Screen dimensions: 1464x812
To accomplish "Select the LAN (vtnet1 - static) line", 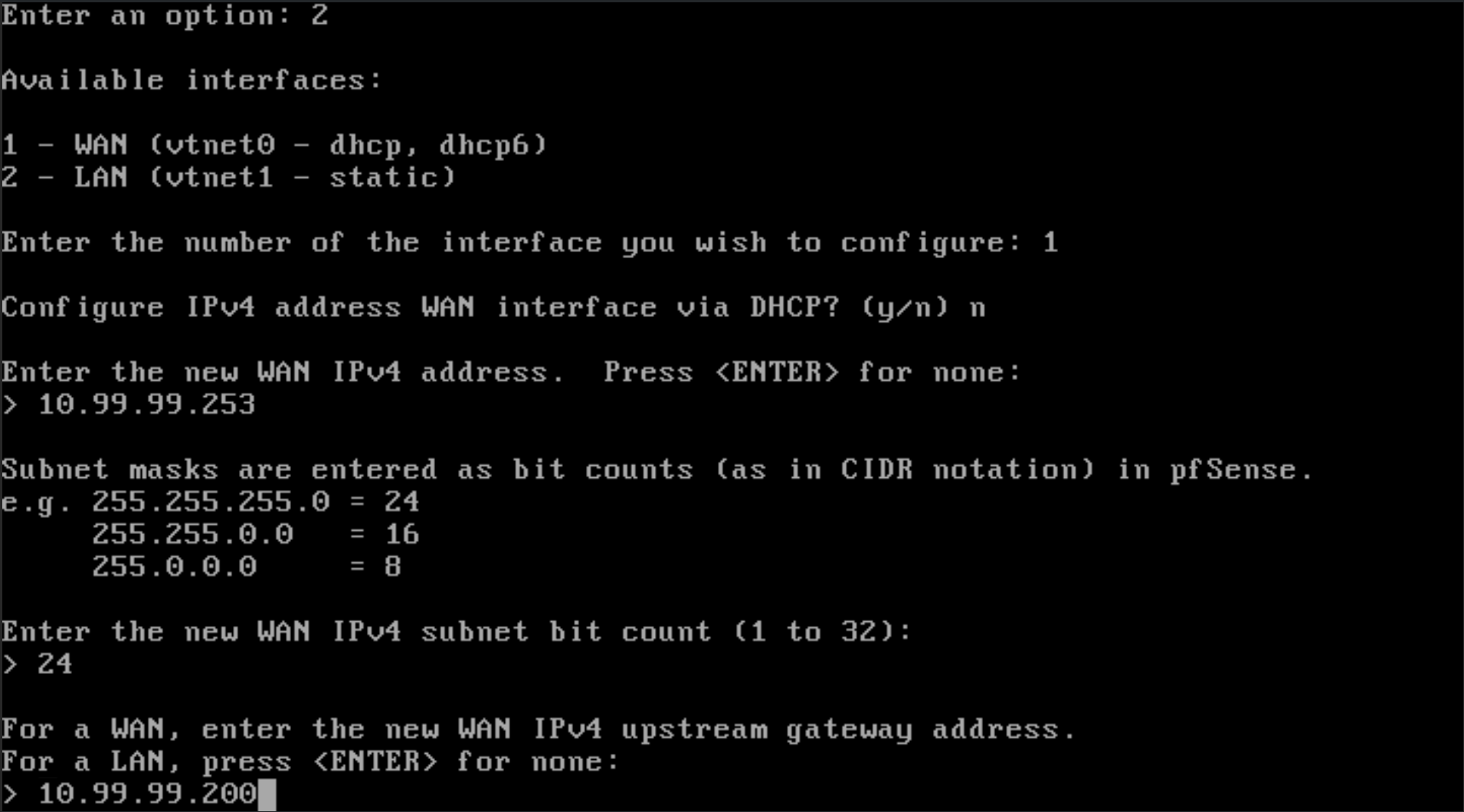I will 228,178.
